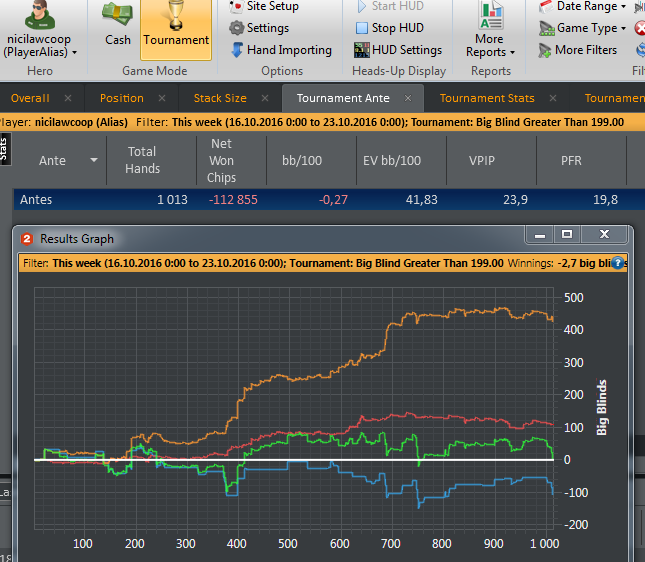
Task: Open Site Setup options
Action: 272,6
